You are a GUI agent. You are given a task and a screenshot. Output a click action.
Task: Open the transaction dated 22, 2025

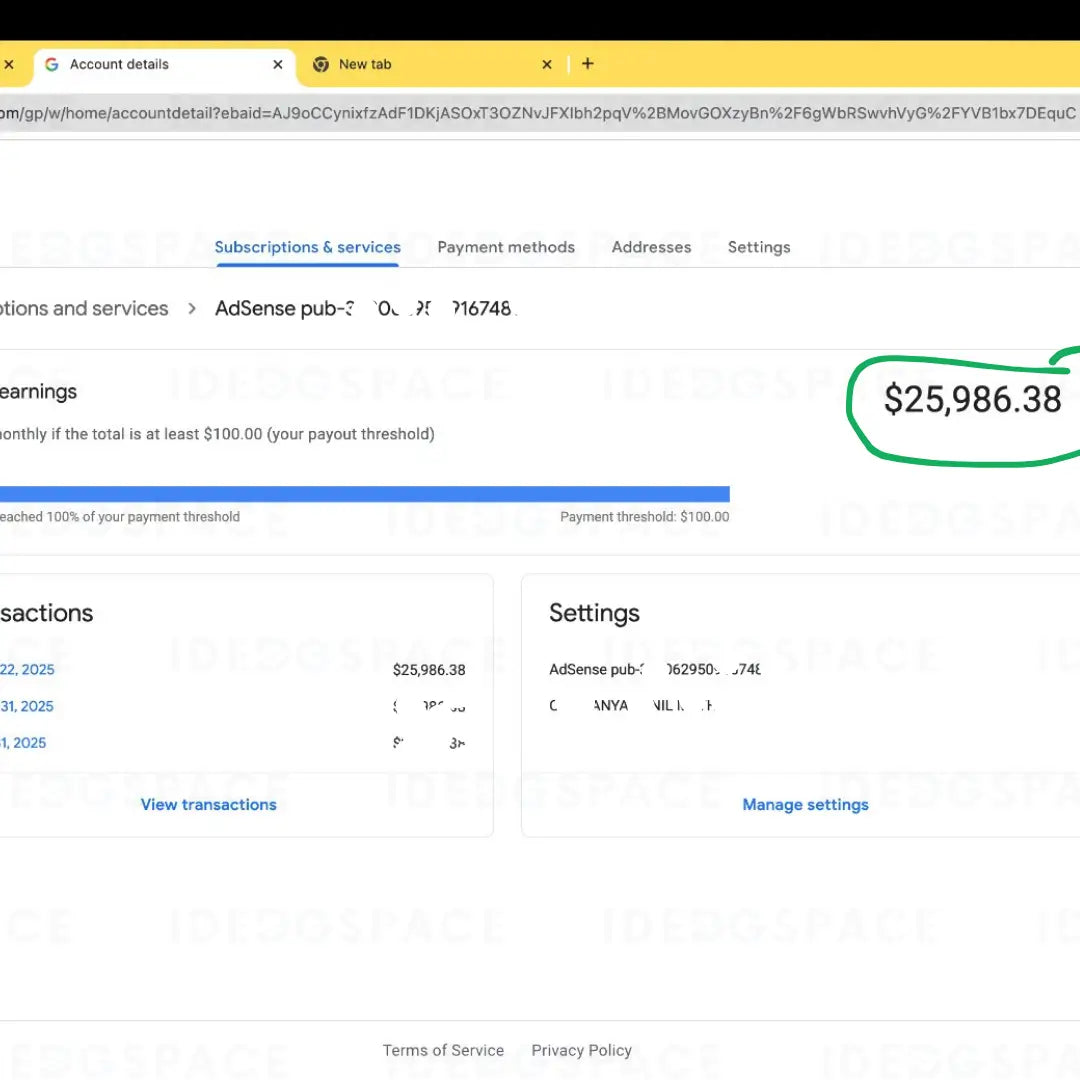[27, 669]
